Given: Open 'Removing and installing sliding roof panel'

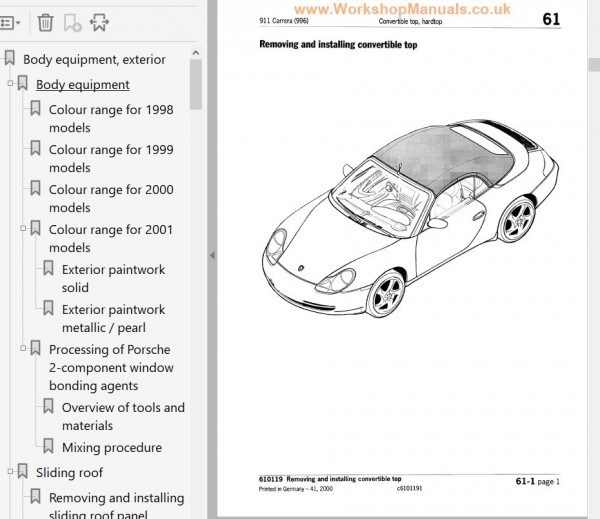Looking at the screenshot, I should coord(116,505).
